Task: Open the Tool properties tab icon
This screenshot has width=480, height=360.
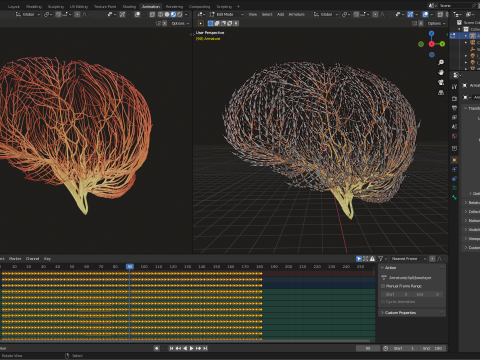Action: tap(454, 87)
